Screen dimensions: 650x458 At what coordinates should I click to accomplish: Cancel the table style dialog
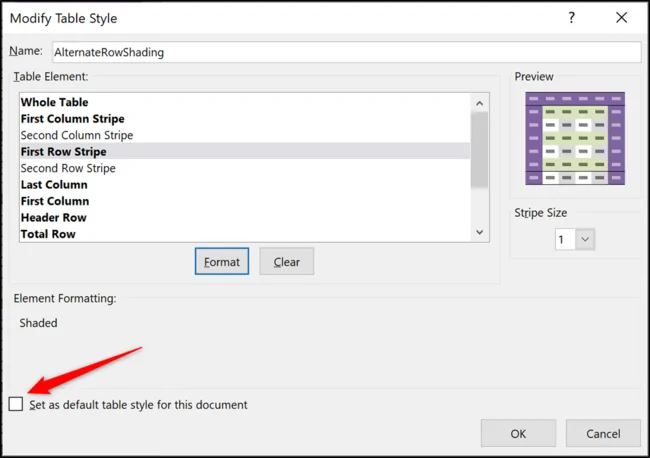[x=602, y=433]
